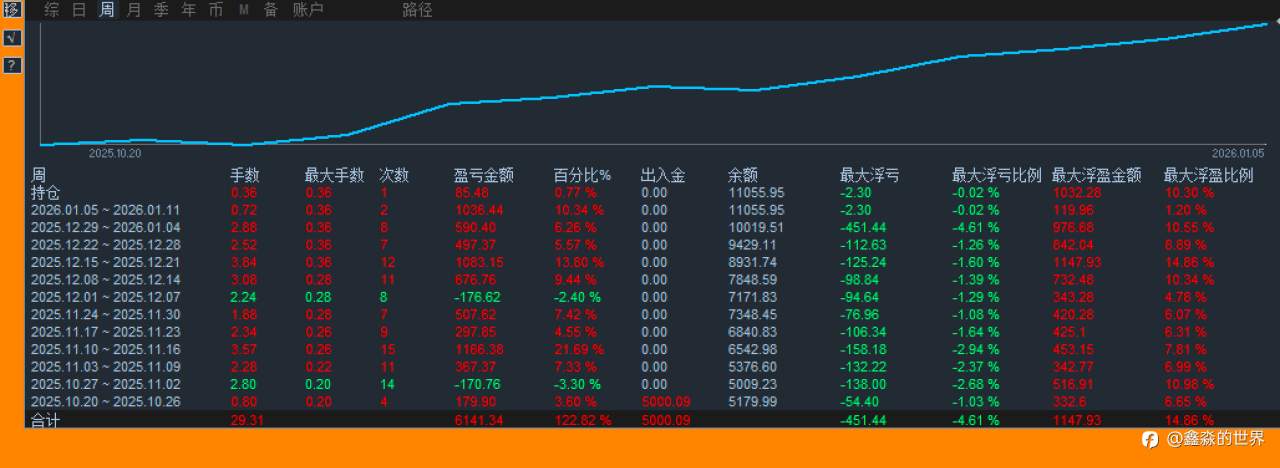This screenshot has width=1280, height=468.
Task: Switch to the 年 yearly tab
Action: click(189, 10)
